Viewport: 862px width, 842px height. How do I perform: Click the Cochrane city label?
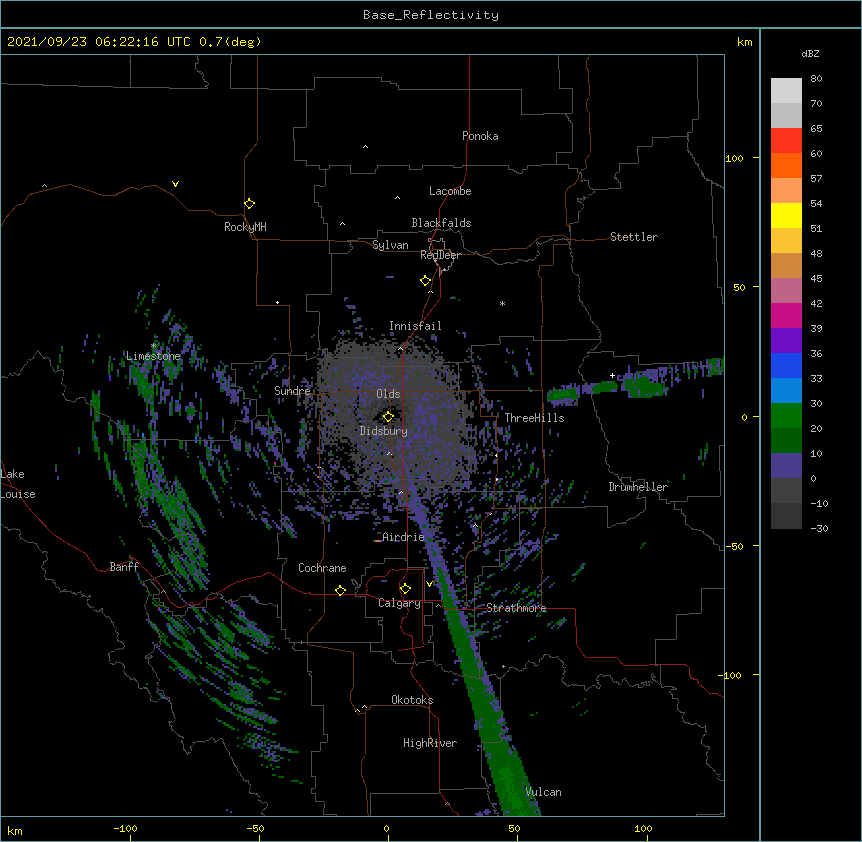tap(322, 568)
